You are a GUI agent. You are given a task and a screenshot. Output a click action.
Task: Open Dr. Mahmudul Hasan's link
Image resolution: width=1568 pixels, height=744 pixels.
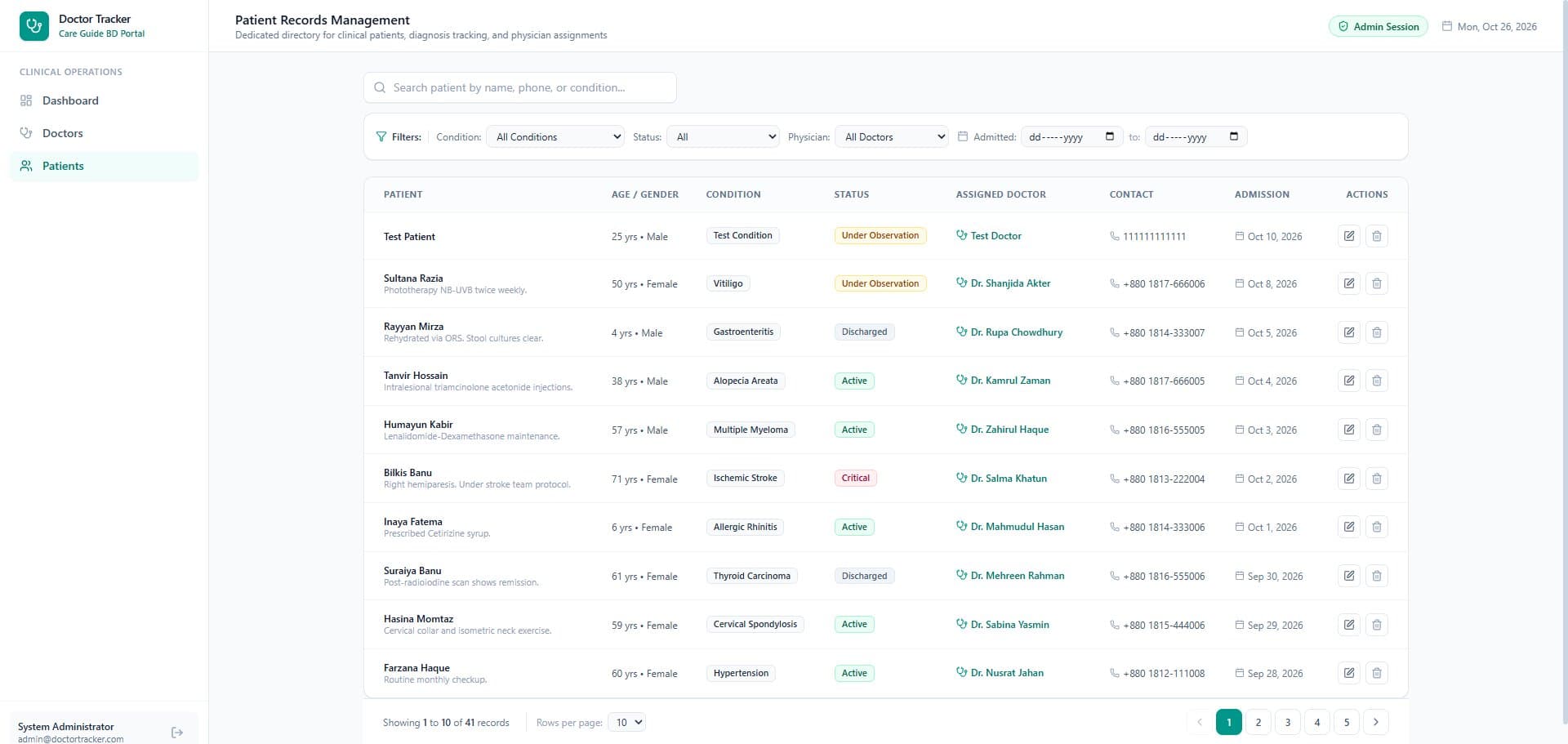click(1010, 527)
